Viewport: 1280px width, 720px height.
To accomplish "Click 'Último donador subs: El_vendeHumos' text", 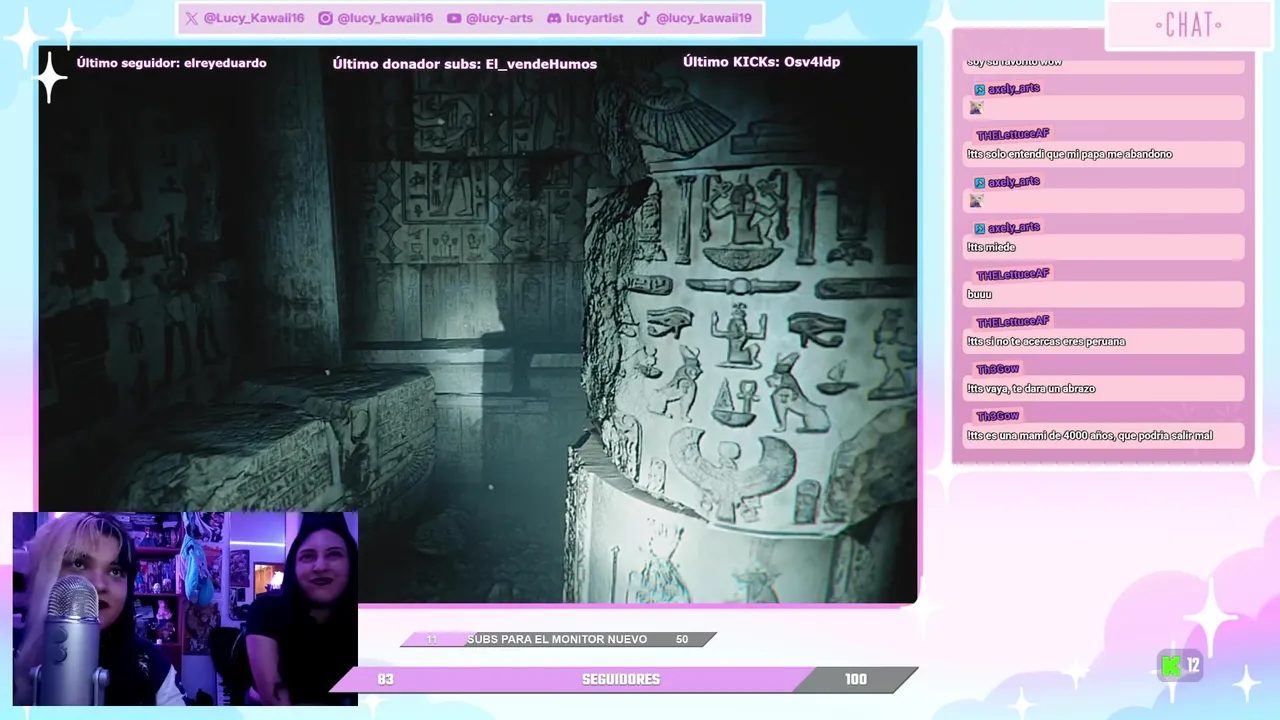I will 465,64.
